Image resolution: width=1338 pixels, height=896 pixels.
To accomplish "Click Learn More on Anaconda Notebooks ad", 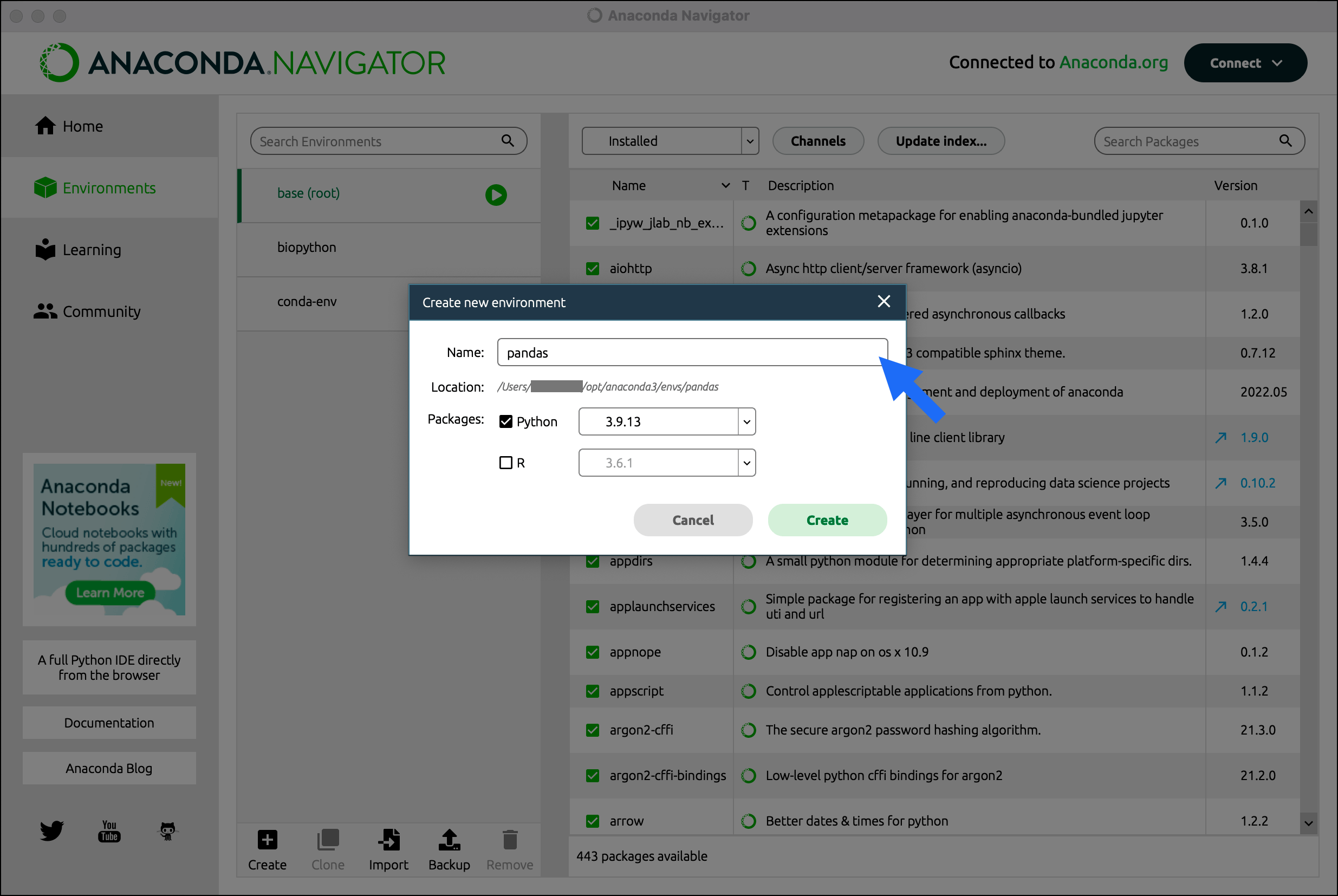I will pyautogui.click(x=111, y=593).
